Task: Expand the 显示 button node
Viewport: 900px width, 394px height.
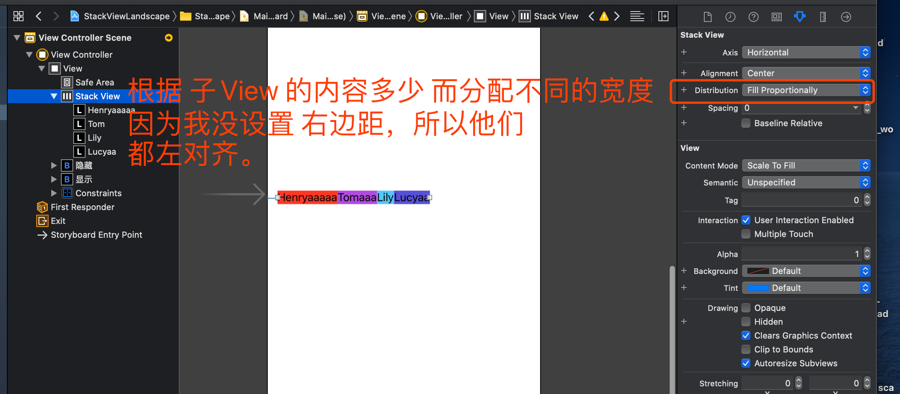Action: click(54, 179)
